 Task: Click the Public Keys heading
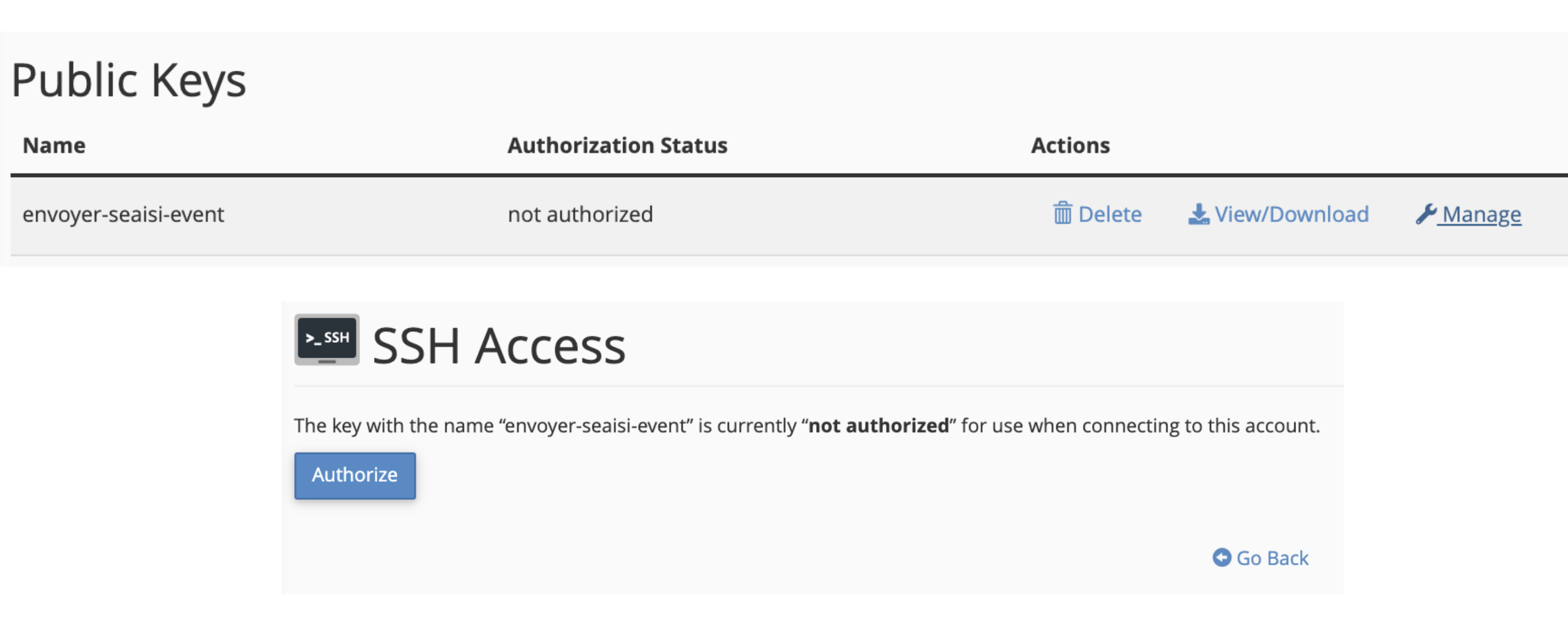(128, 81)
